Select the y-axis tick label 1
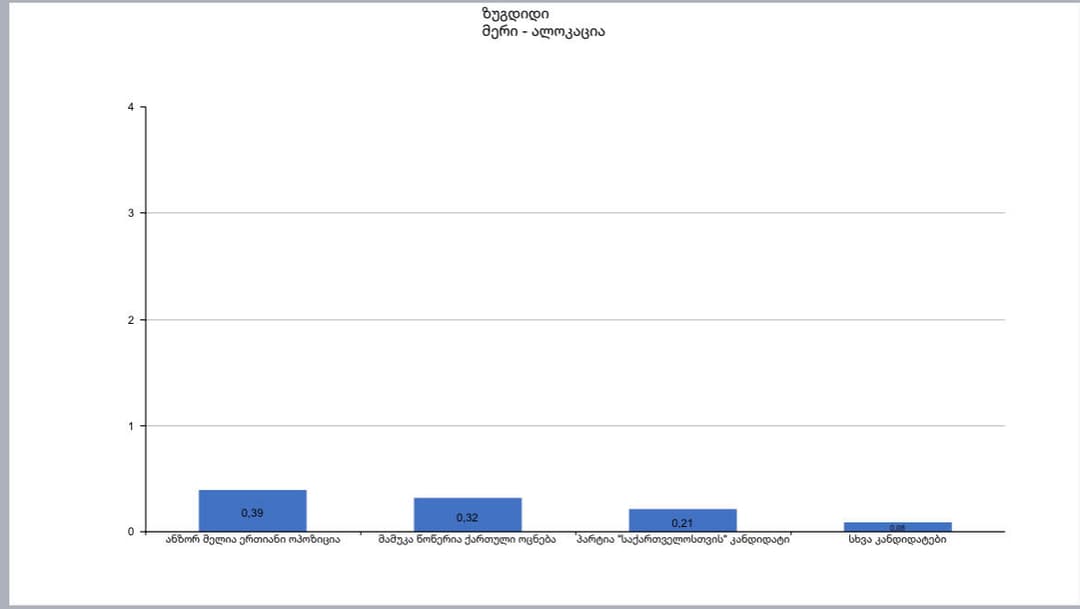 tap(130, 426)
